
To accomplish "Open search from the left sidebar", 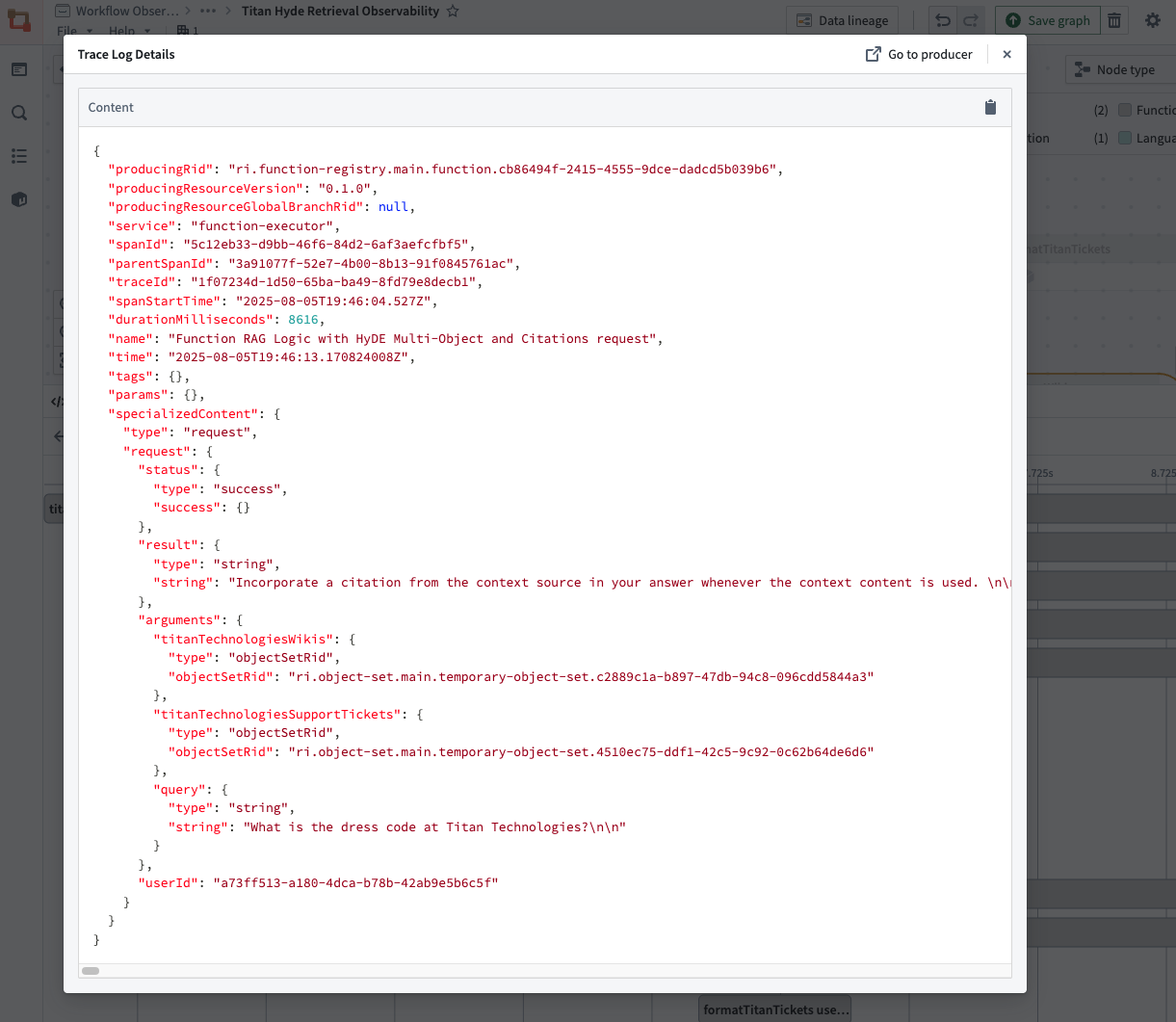I will (x=18, y=113).
